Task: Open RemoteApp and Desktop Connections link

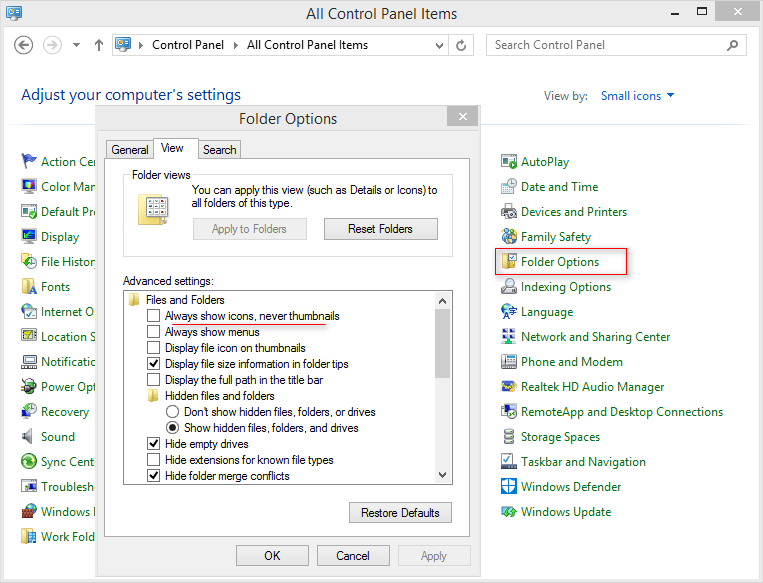Action: point(621,411)
